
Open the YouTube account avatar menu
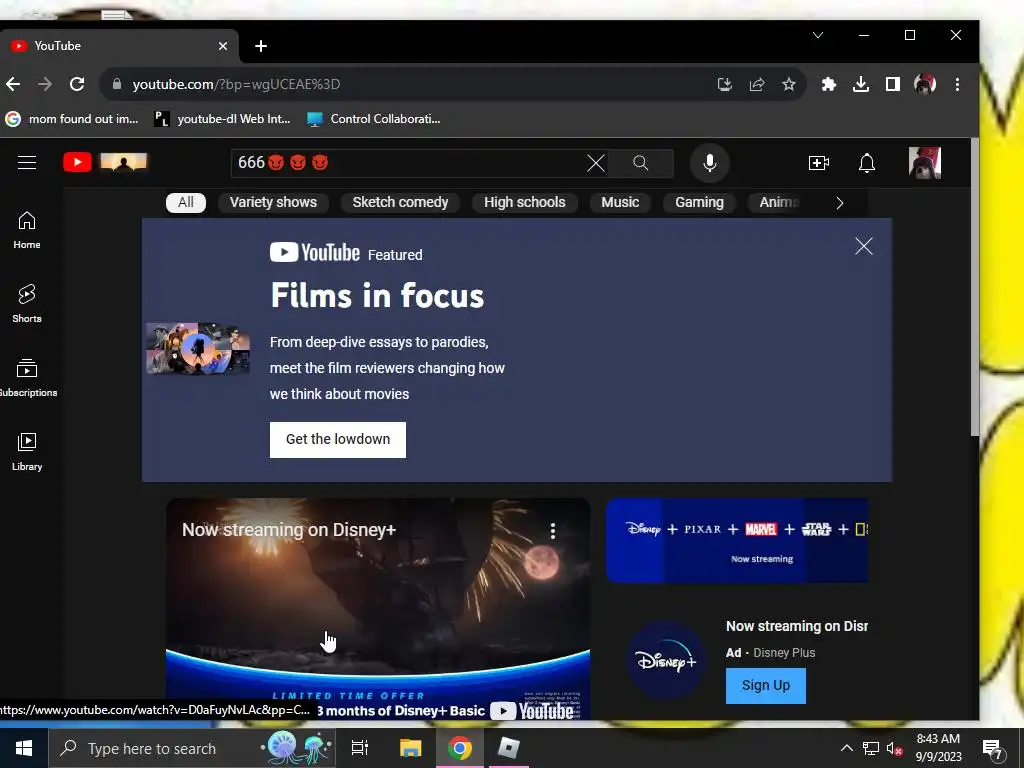[925, 163]
